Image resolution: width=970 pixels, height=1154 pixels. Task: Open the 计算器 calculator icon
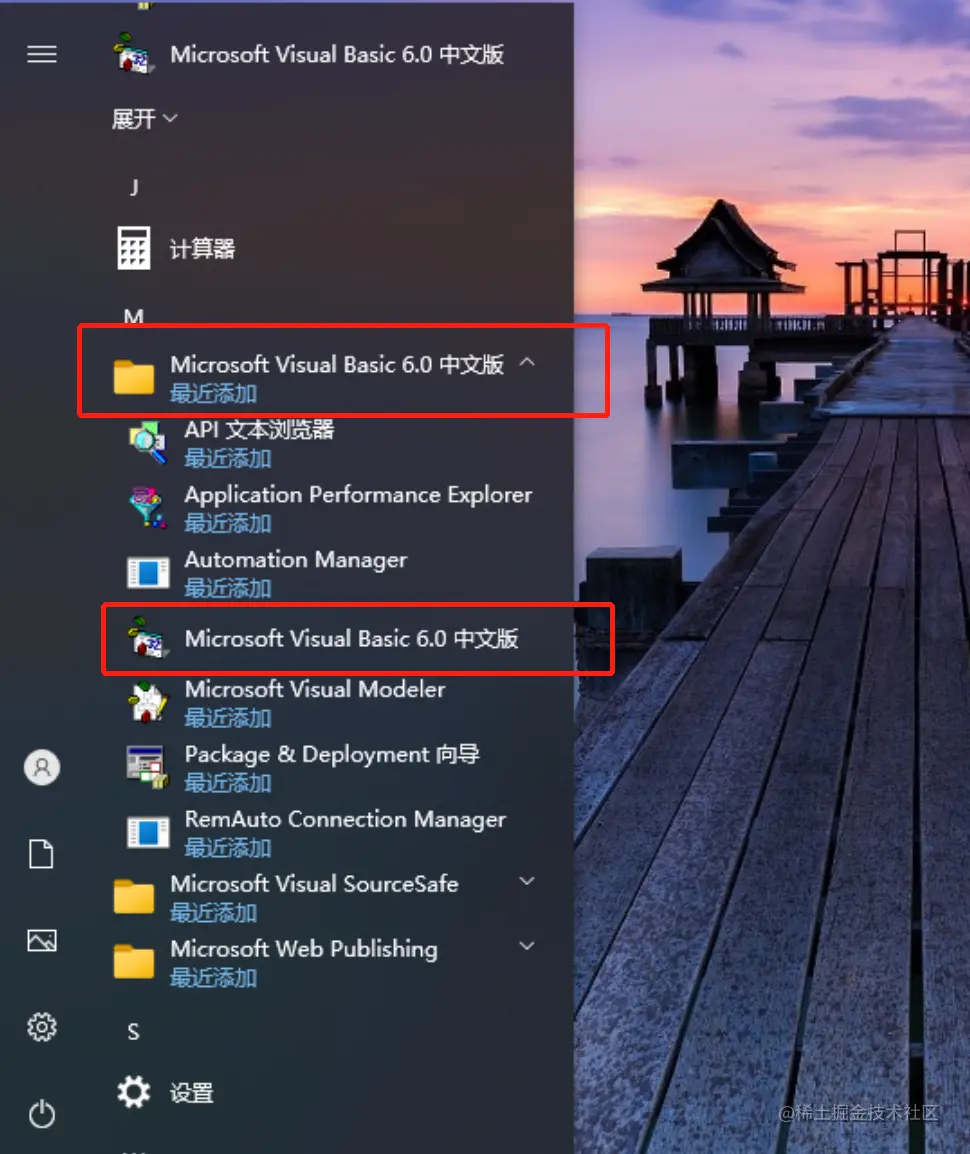tap(134, 249)
